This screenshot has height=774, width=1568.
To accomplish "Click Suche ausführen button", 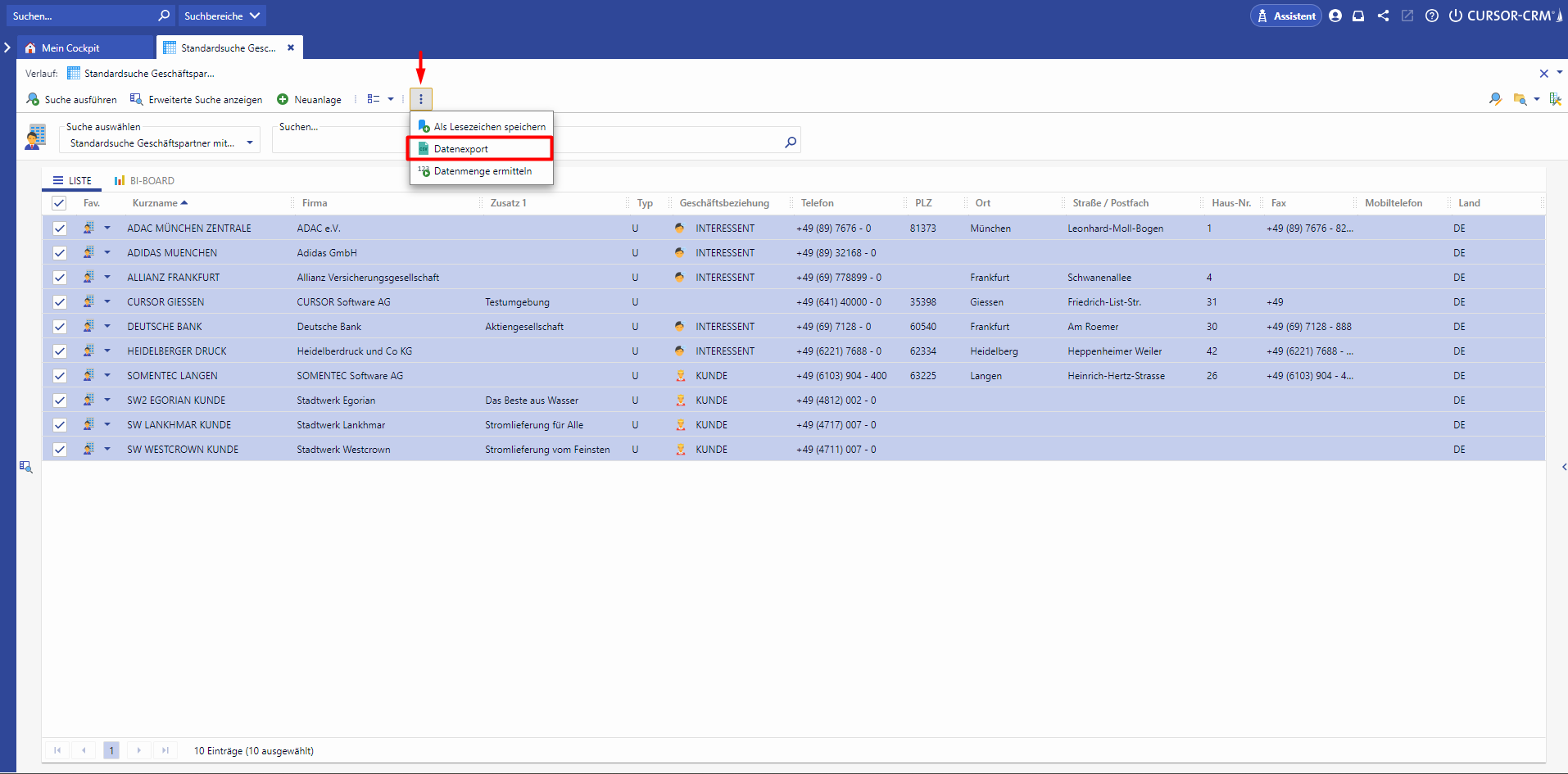I will (72, 99).
